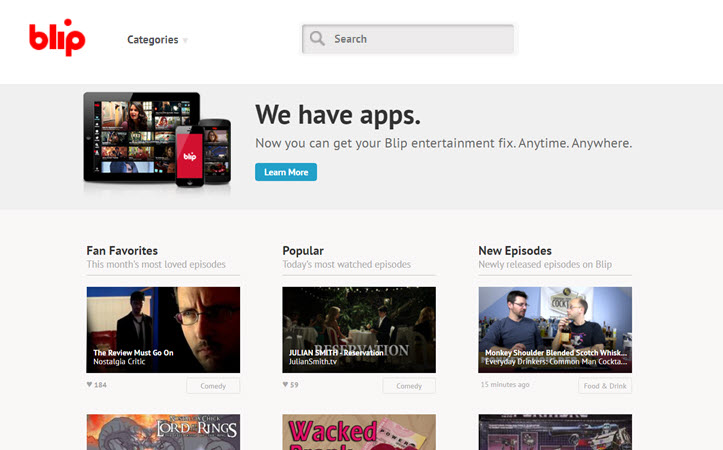Open the Wacked thumbnail
723x450 pixels.
pyautogui.click(x=359, y=432)
